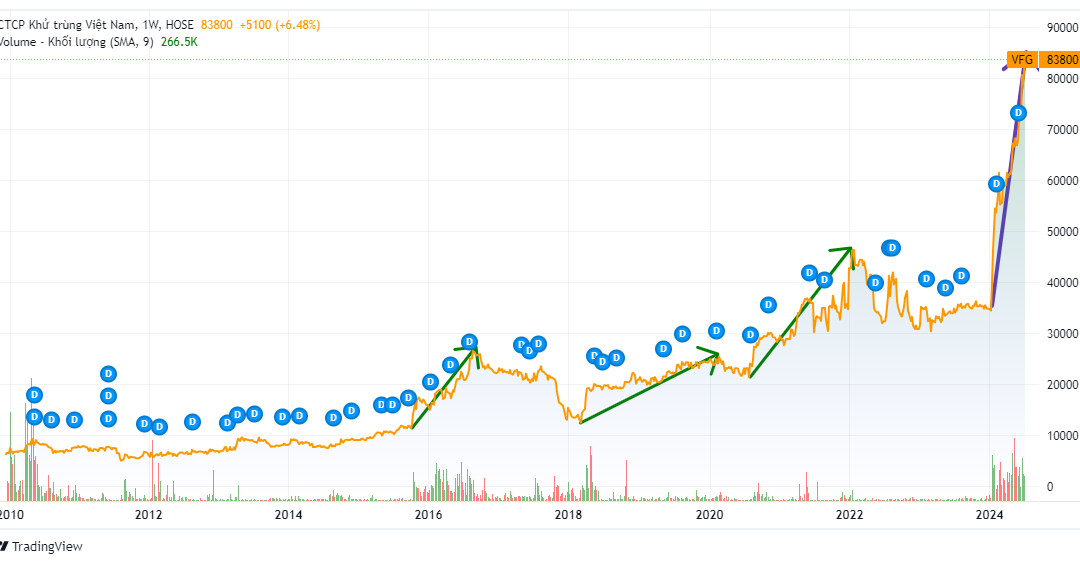Click the dividend marker at the 60000 level
Image resolution: width=1080 pixels, height=564 pixels.
point(996,184)
